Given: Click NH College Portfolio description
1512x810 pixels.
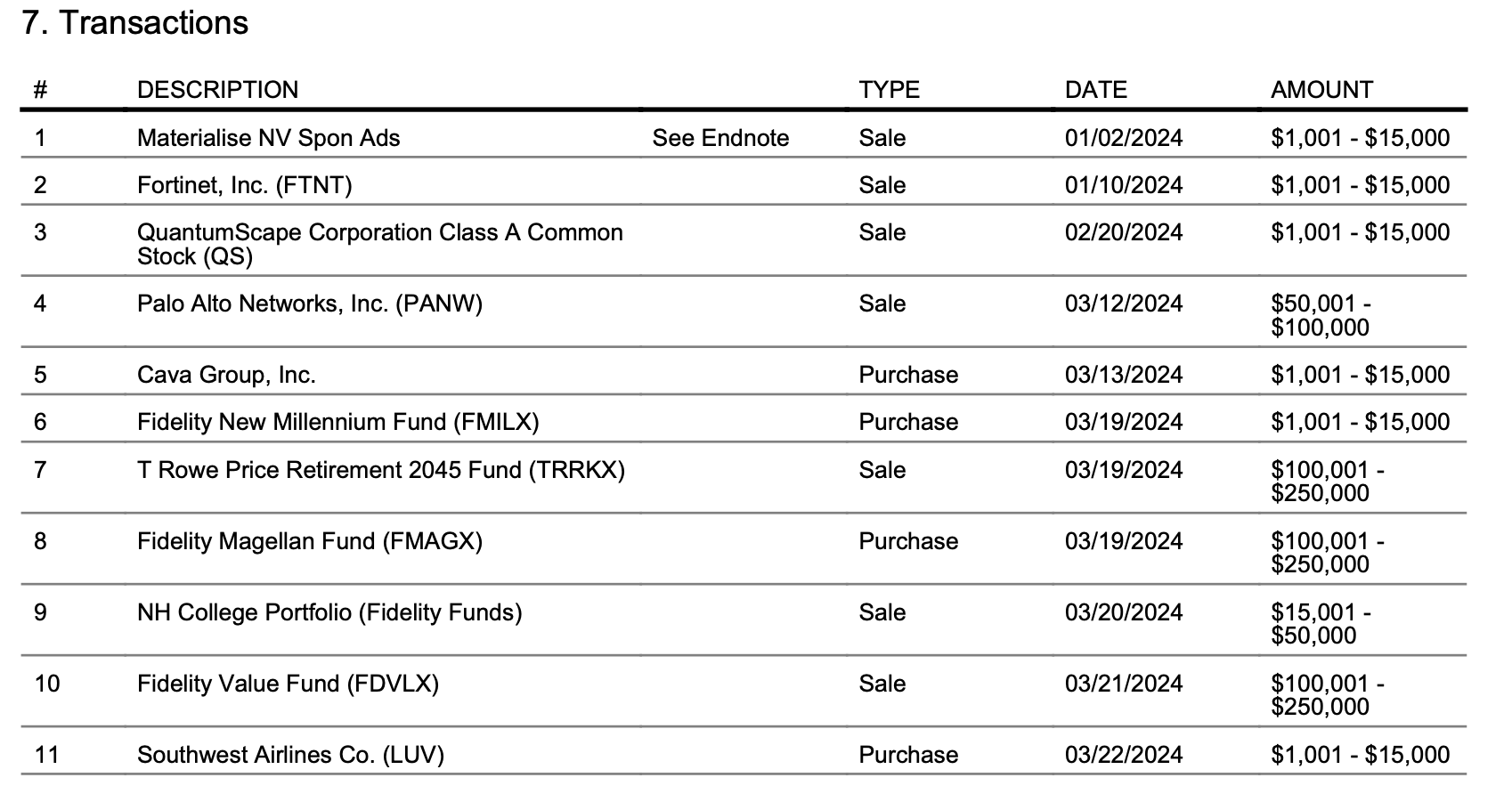Looking at the screenshot, I should [x=329, y=612].
